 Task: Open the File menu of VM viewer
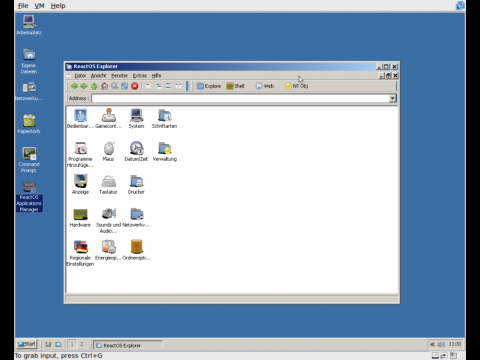pos(23,6)
